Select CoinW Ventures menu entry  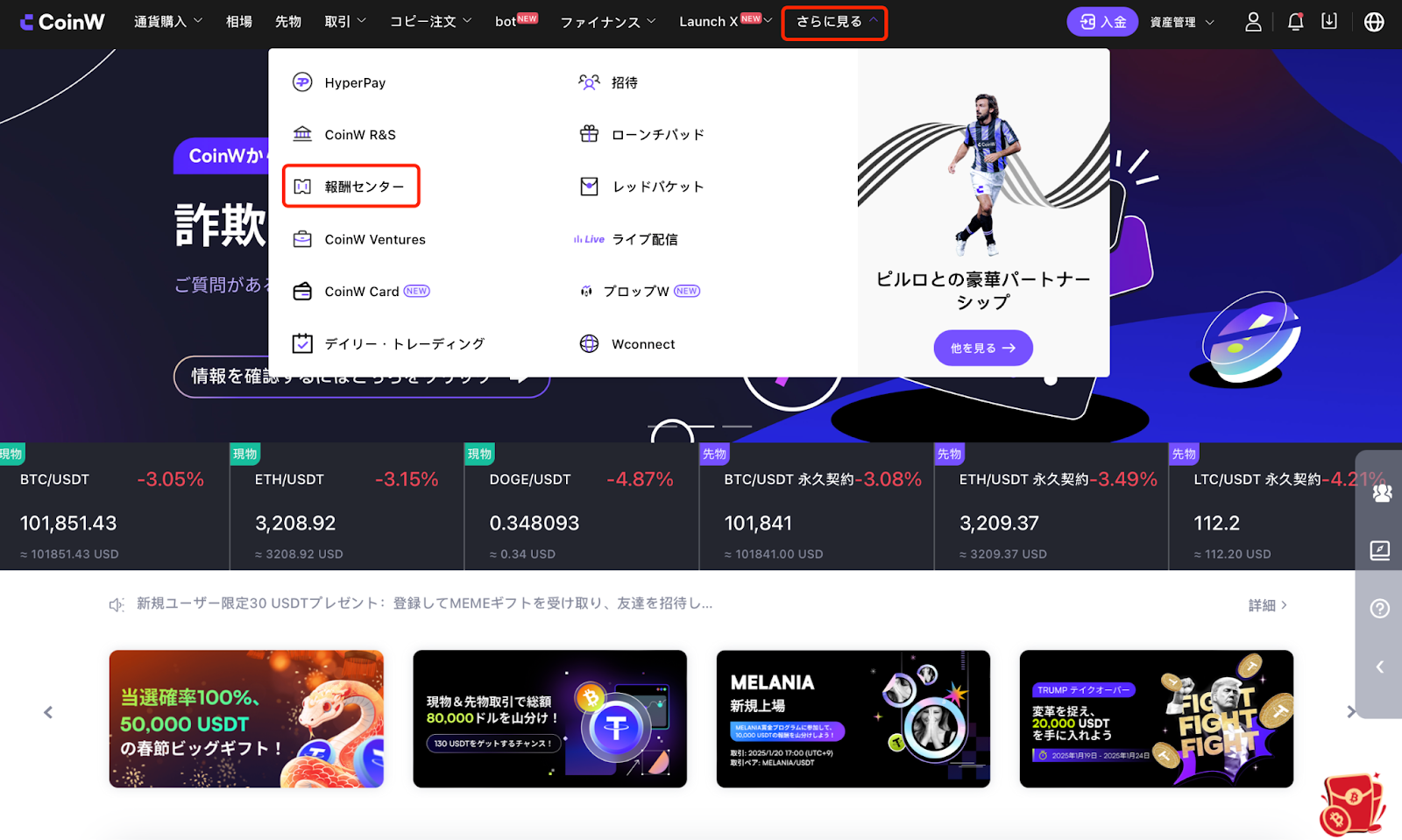[375, 239]
